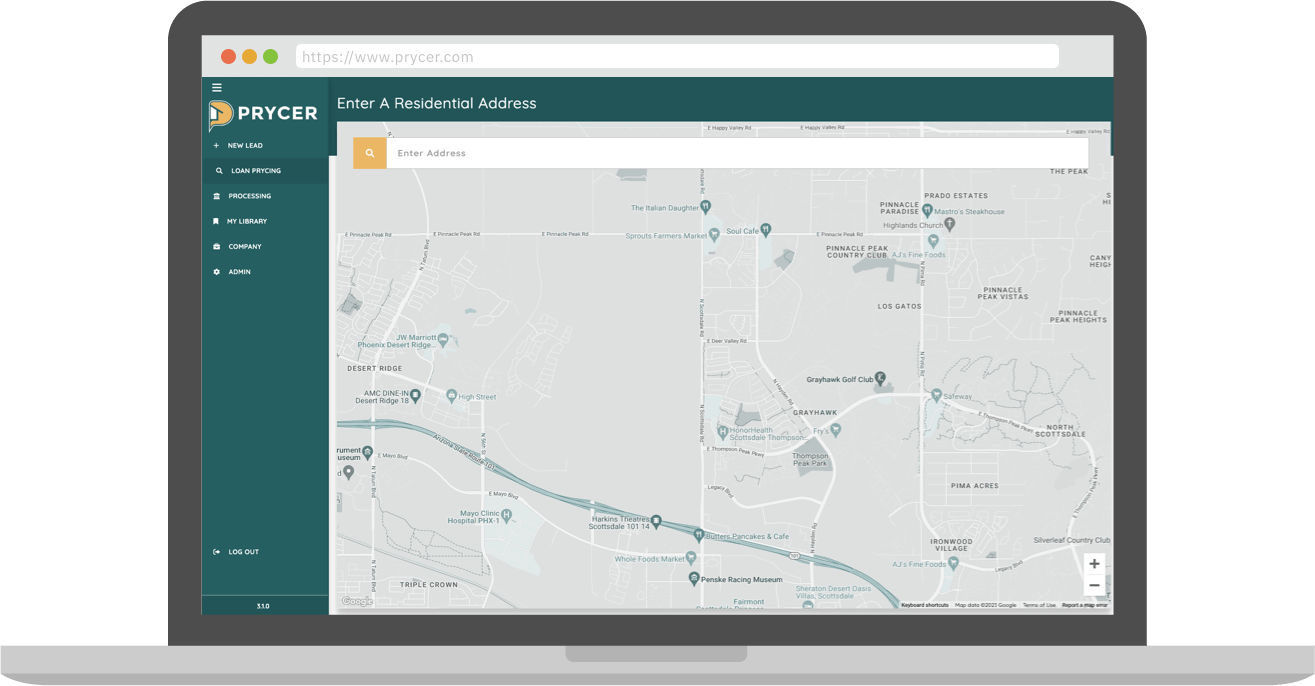This screenshot has height=686, width=1315.
Task: Click the Mayo Clinic Hospital map marker
Action: (506, 516)
